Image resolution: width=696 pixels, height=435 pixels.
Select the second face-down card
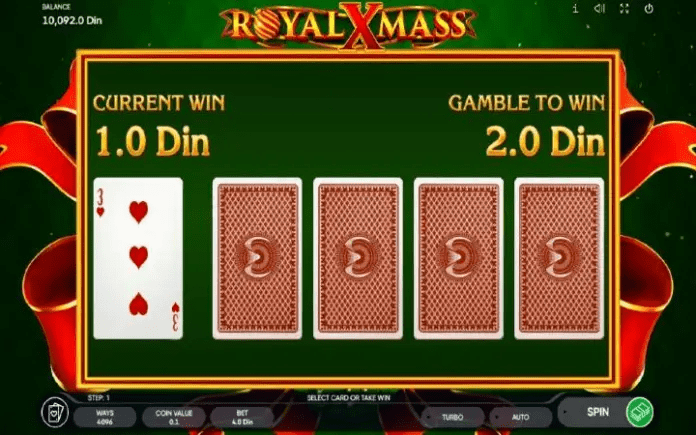pyautogui.click(x=358, y=258)
